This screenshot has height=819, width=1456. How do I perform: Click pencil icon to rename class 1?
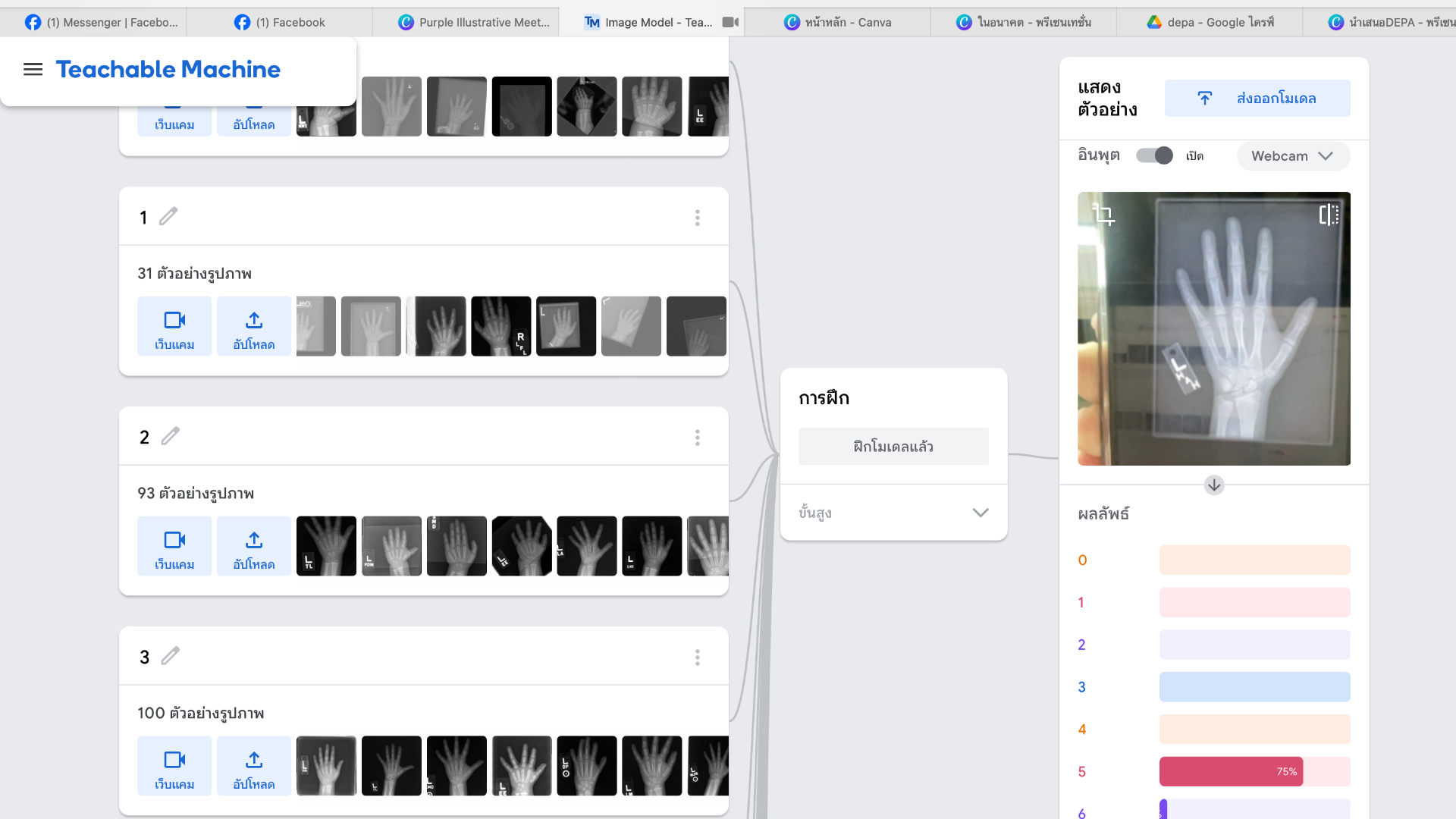(168, 217)
